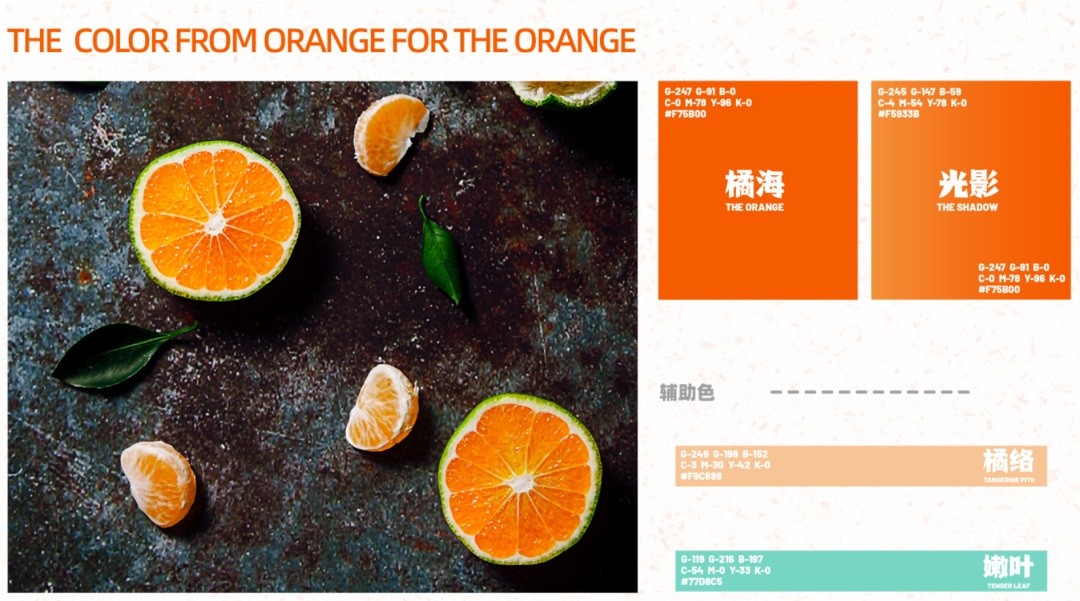Image resolution: width=1080 pixels, height=601 pixels.
Task: Click the #F75B00 hex code in the orange swatch
Action: [685, 114]
